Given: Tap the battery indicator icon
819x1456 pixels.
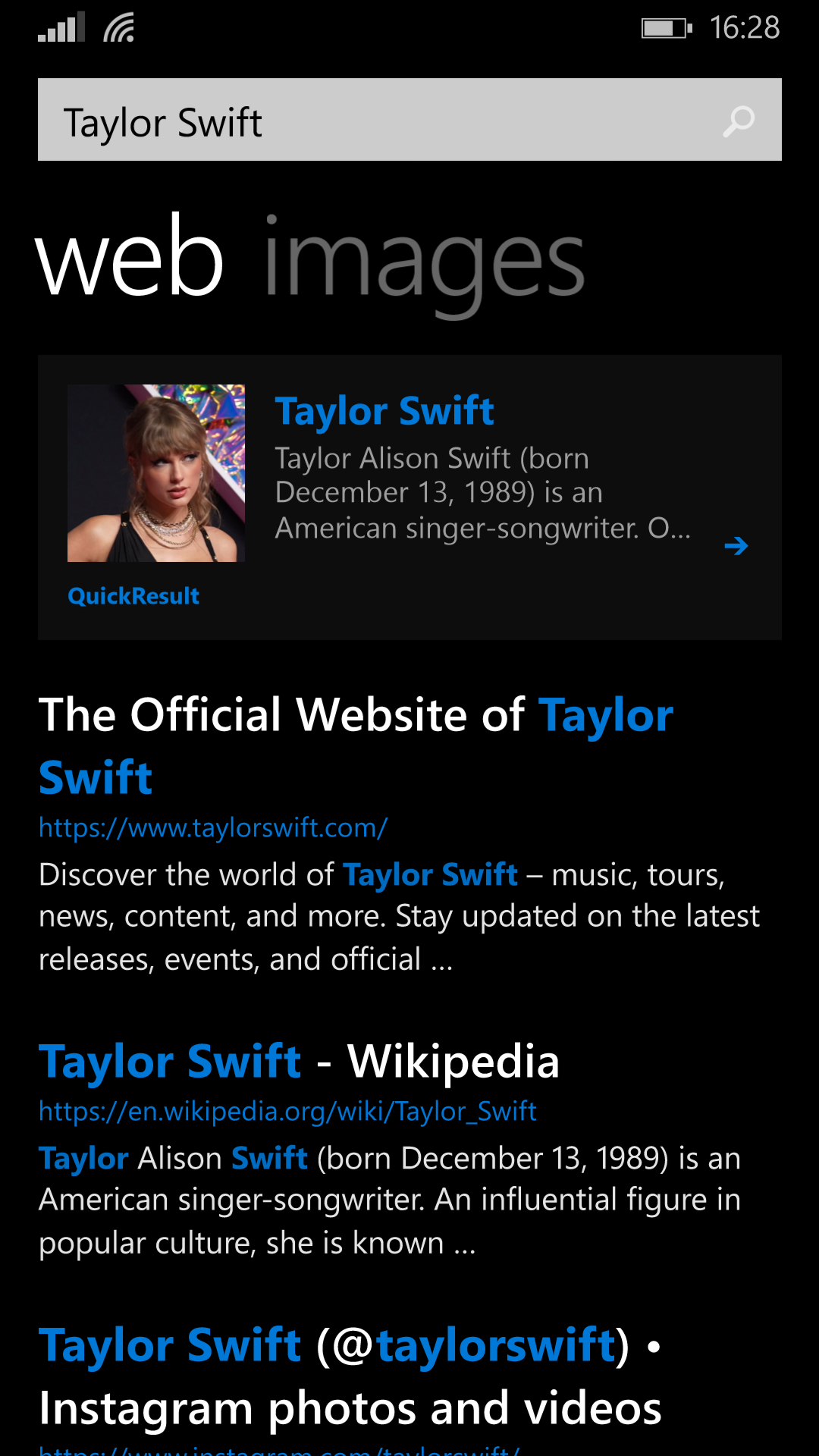Looking at the screenshot, I should [x=667, y=28].
